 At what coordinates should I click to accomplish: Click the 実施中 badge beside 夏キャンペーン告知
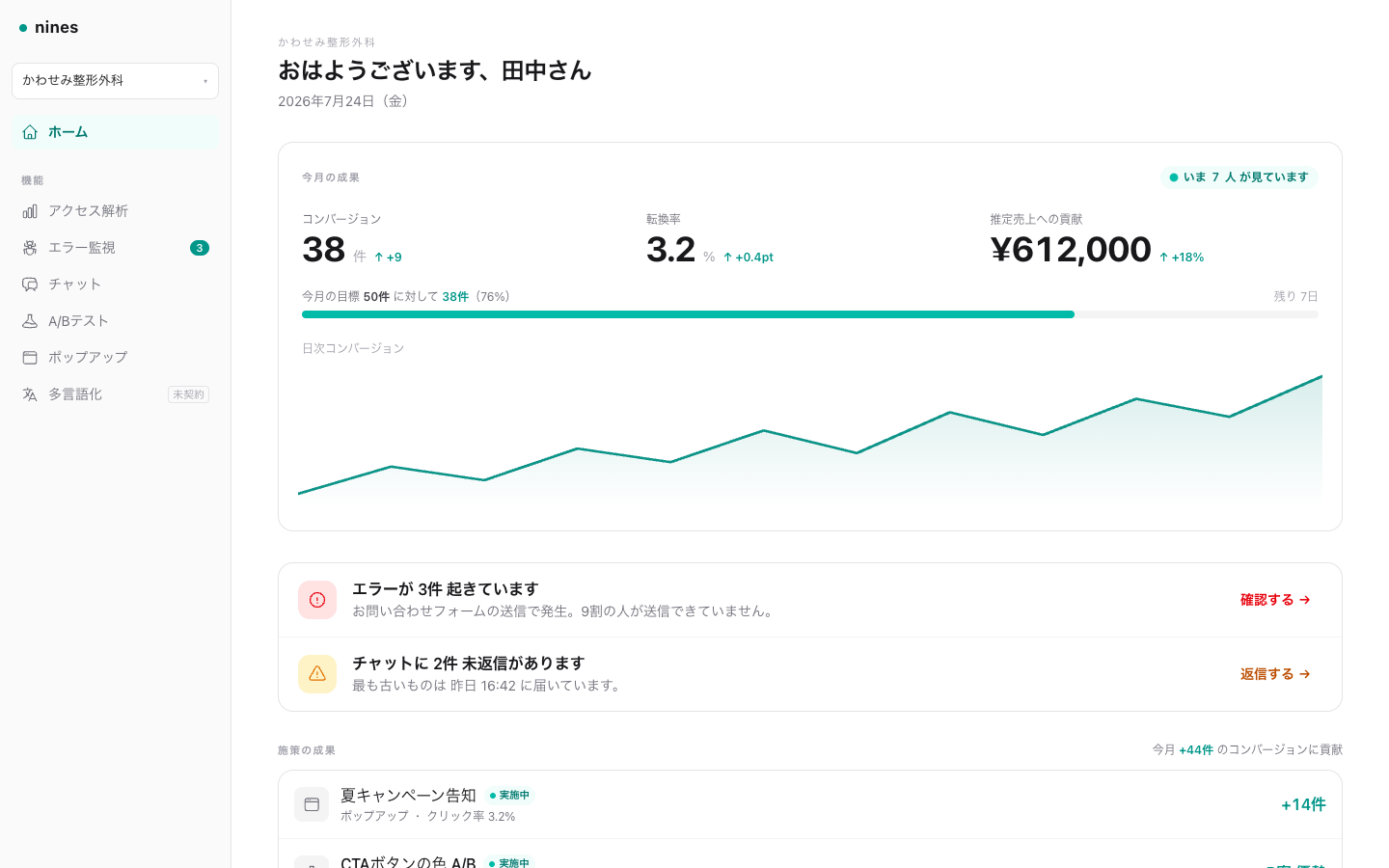tap(509, 796)
